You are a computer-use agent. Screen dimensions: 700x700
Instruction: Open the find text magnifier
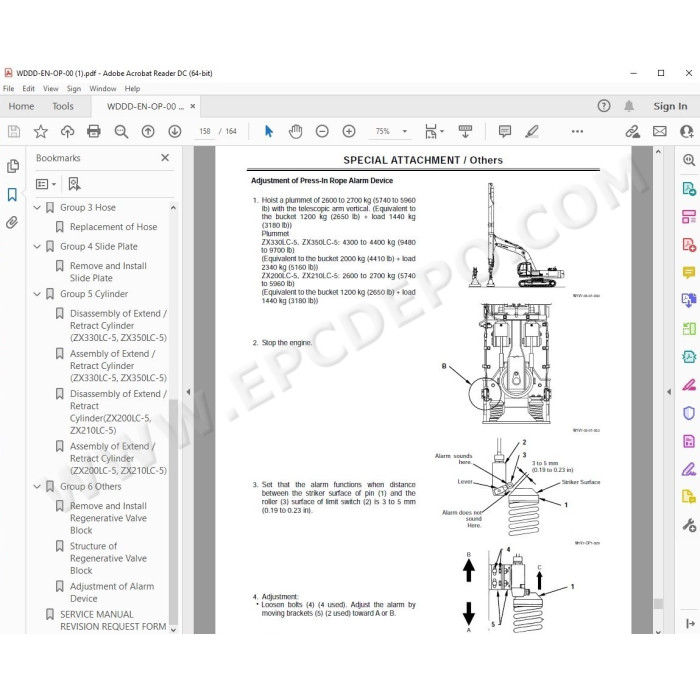[121, 131]
